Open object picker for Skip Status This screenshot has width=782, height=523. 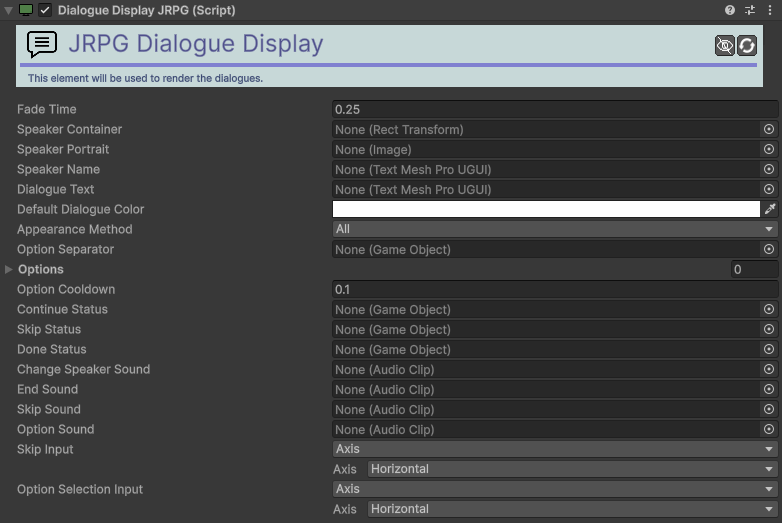pos(769,330)
